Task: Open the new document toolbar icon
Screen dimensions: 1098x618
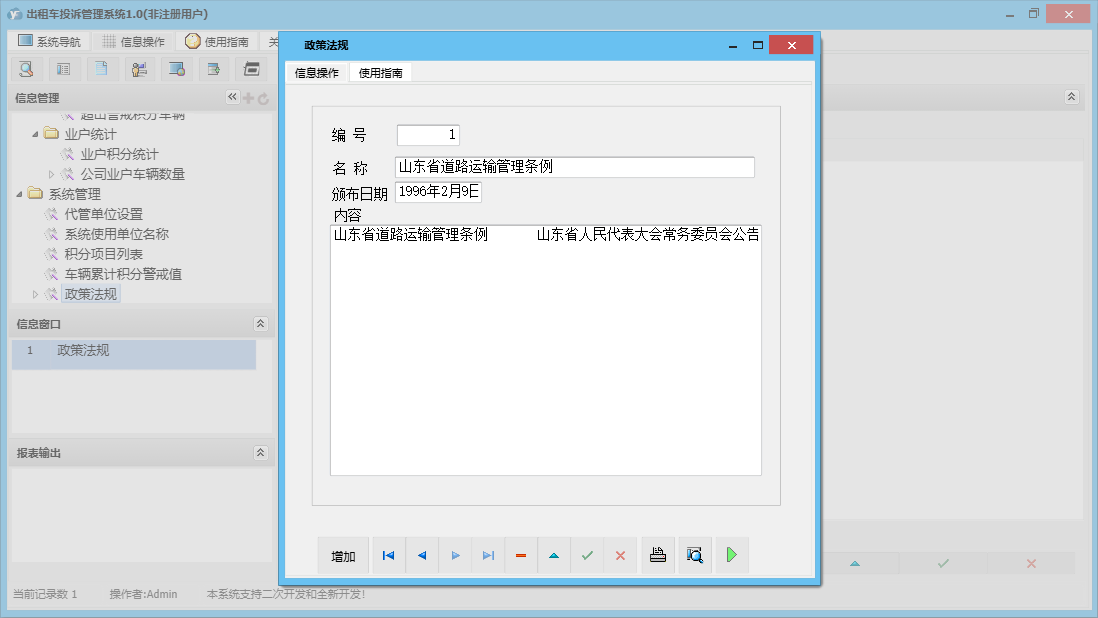Action: tap(103, 68)
